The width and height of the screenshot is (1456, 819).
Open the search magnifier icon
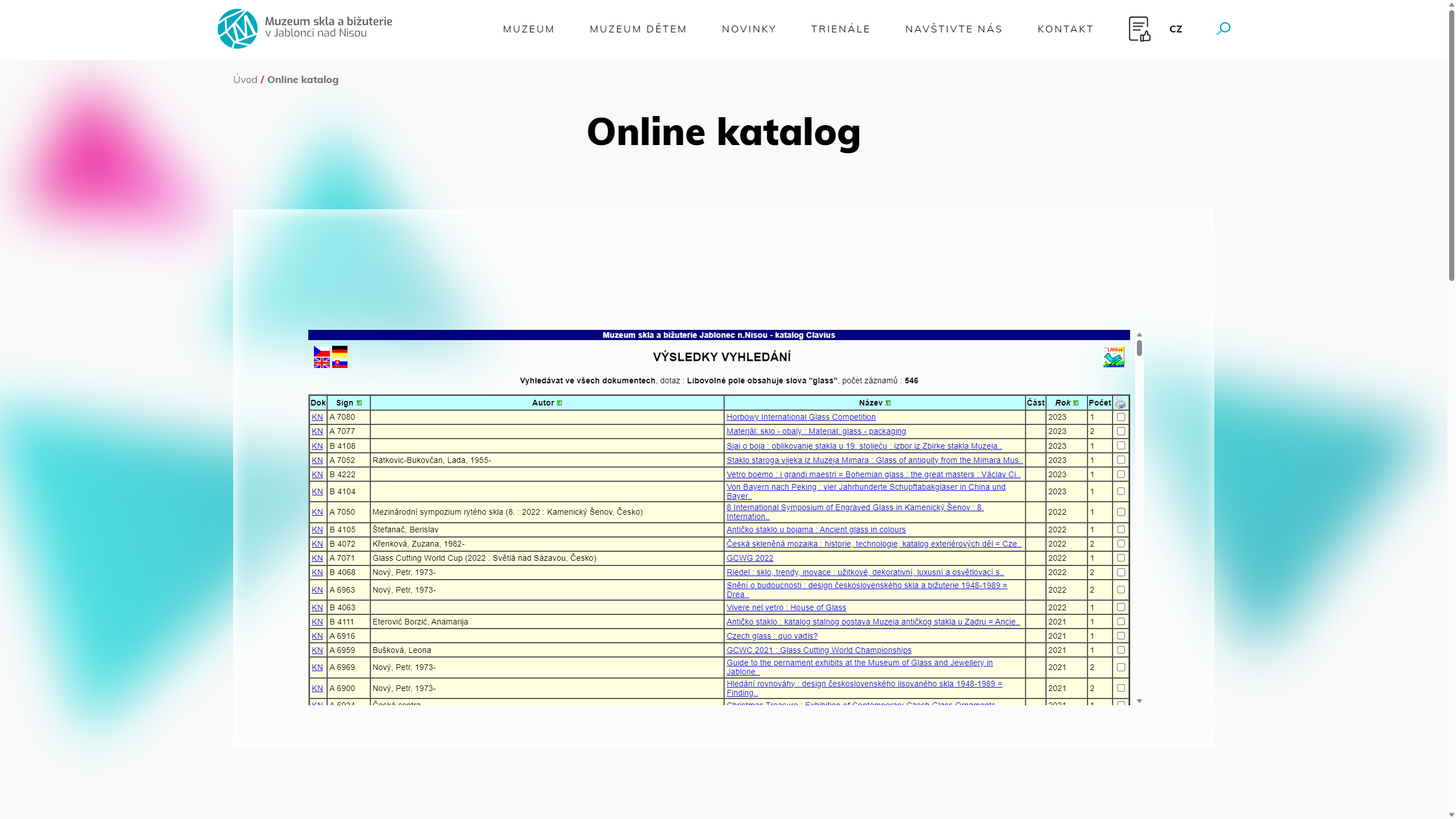click(x=1223, y=28)
